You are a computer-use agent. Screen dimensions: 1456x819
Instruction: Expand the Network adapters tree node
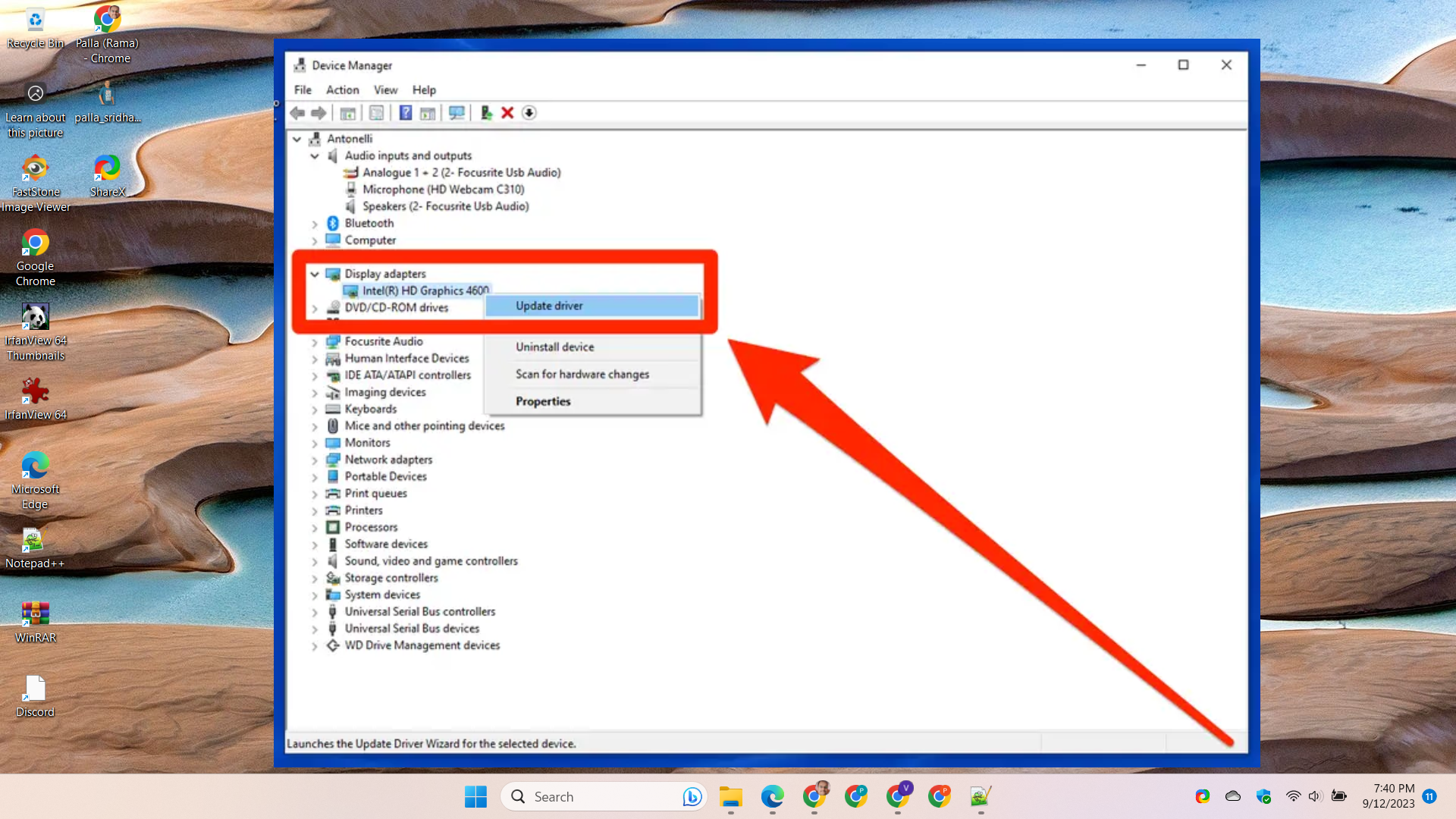coord(315,460)
